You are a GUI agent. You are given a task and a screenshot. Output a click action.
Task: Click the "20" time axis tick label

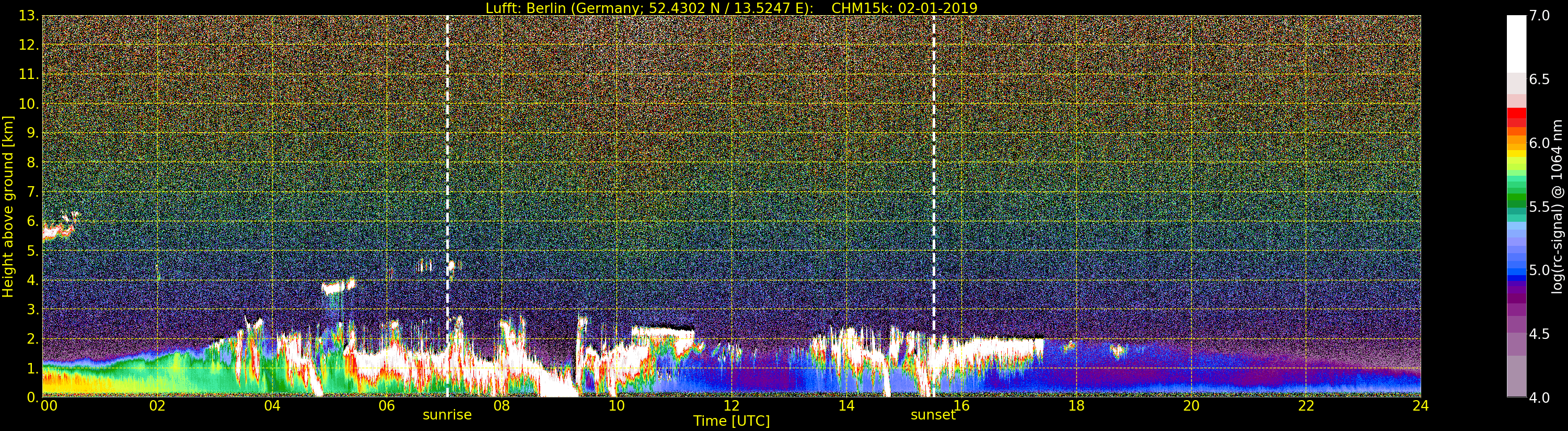click(x=1191, y=405)
